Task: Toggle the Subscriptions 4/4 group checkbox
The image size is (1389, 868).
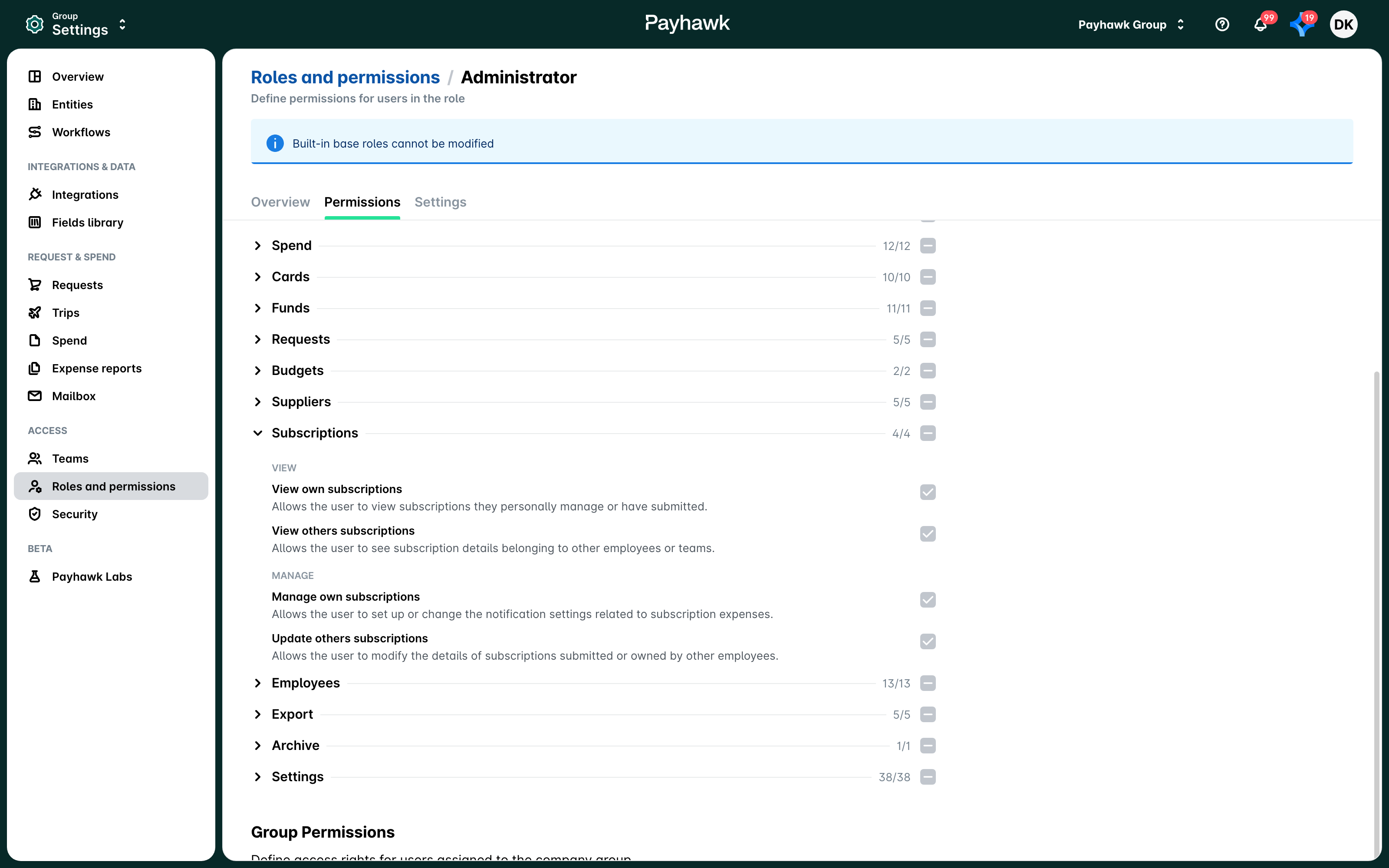Action: click(x=928, y=434)
